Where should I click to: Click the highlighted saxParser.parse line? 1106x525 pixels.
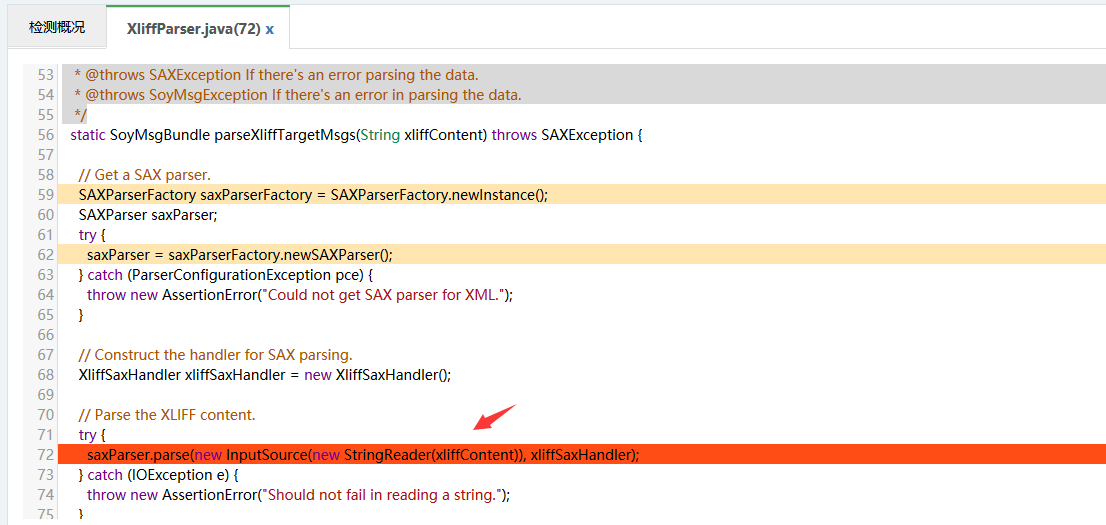point(582,455)
